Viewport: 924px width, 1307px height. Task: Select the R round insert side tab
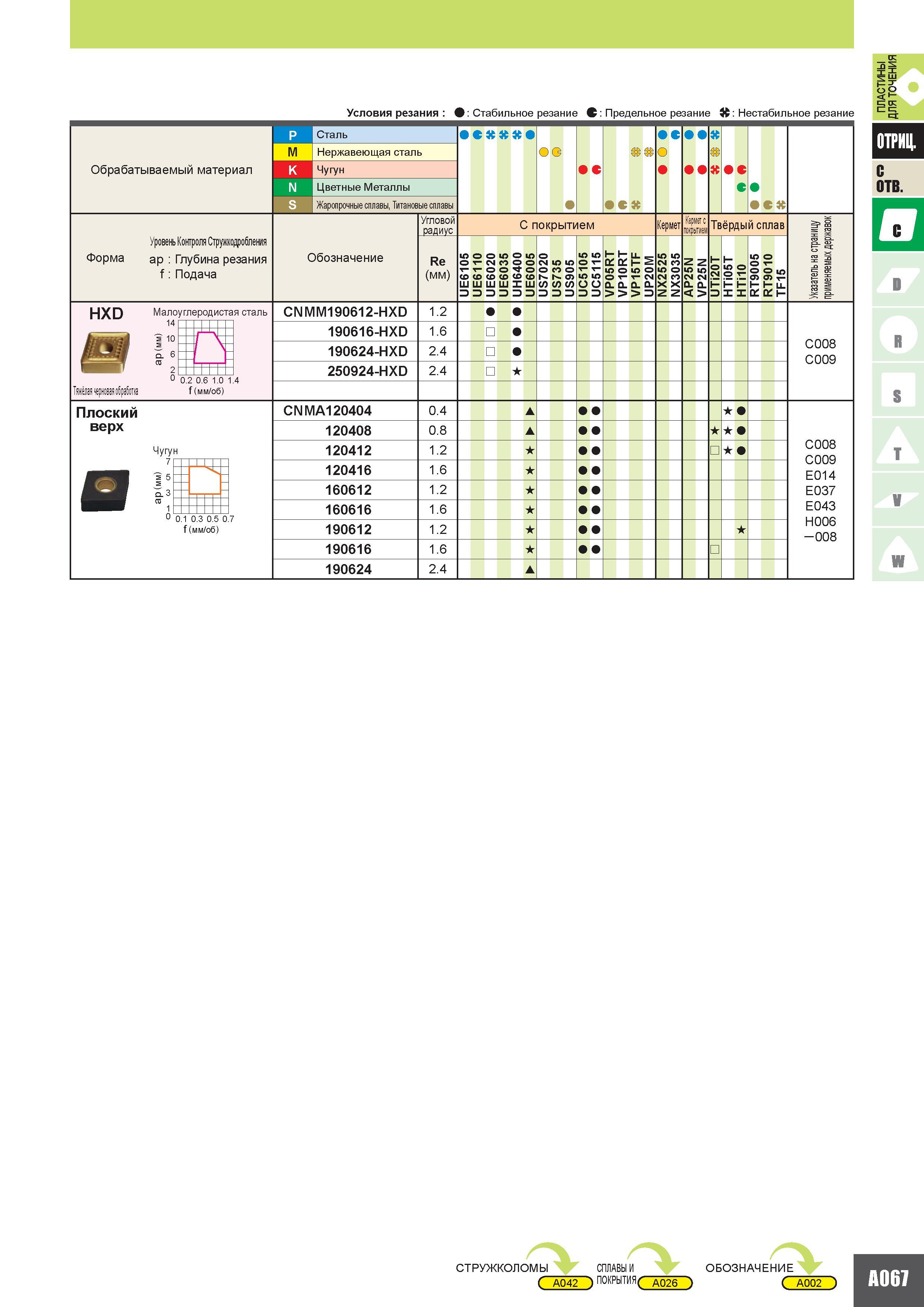(x=897, y=335)
